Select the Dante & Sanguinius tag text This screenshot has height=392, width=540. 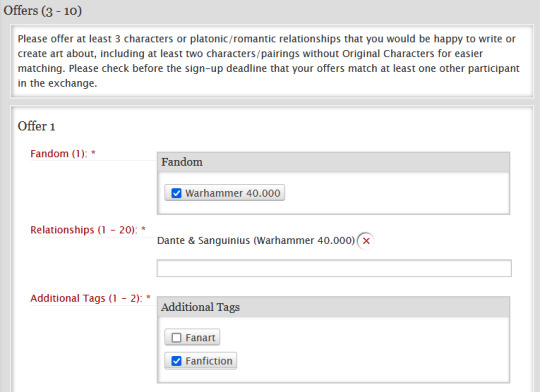[256, 240]
